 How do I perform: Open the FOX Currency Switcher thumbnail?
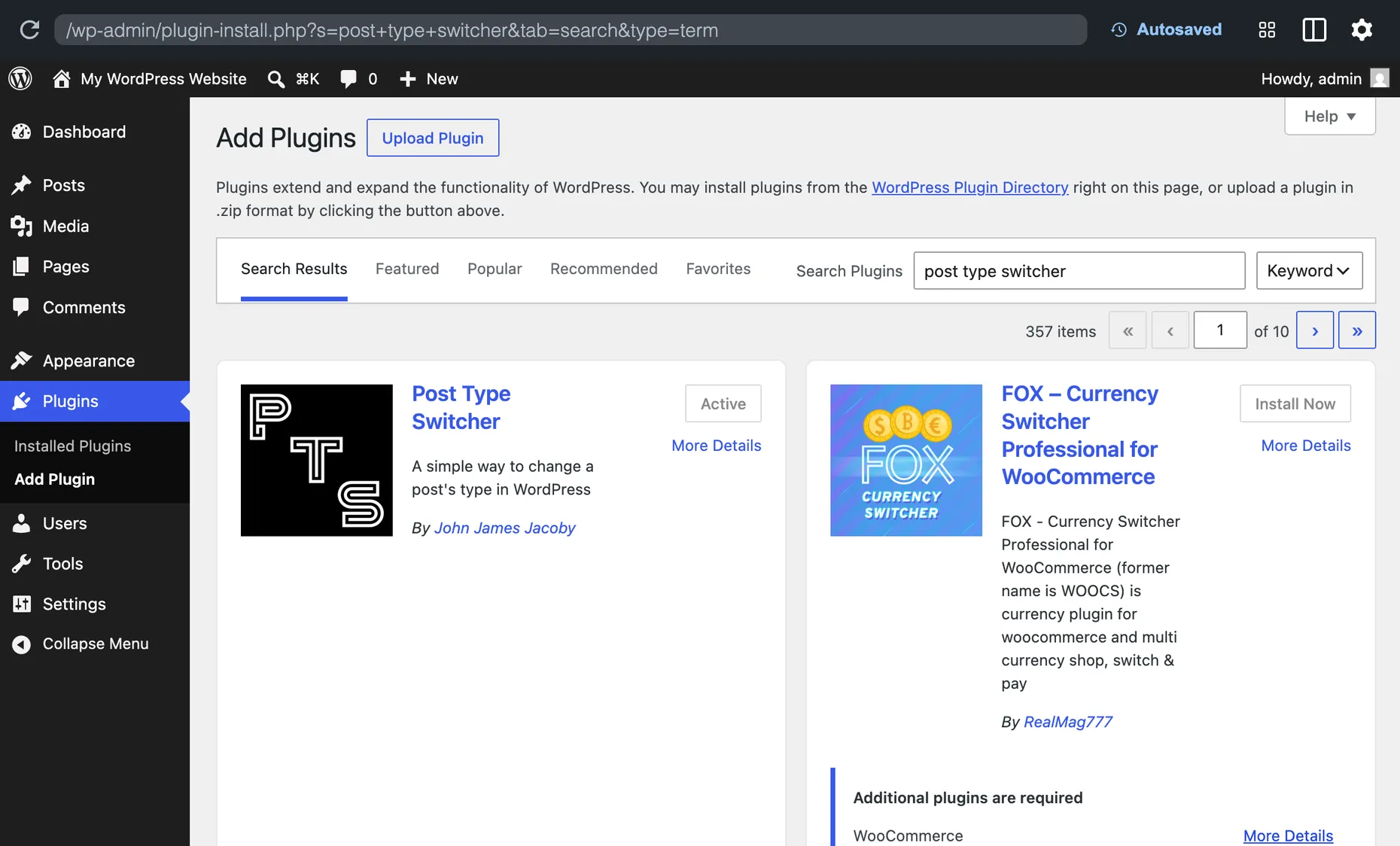tap(906, 461)
